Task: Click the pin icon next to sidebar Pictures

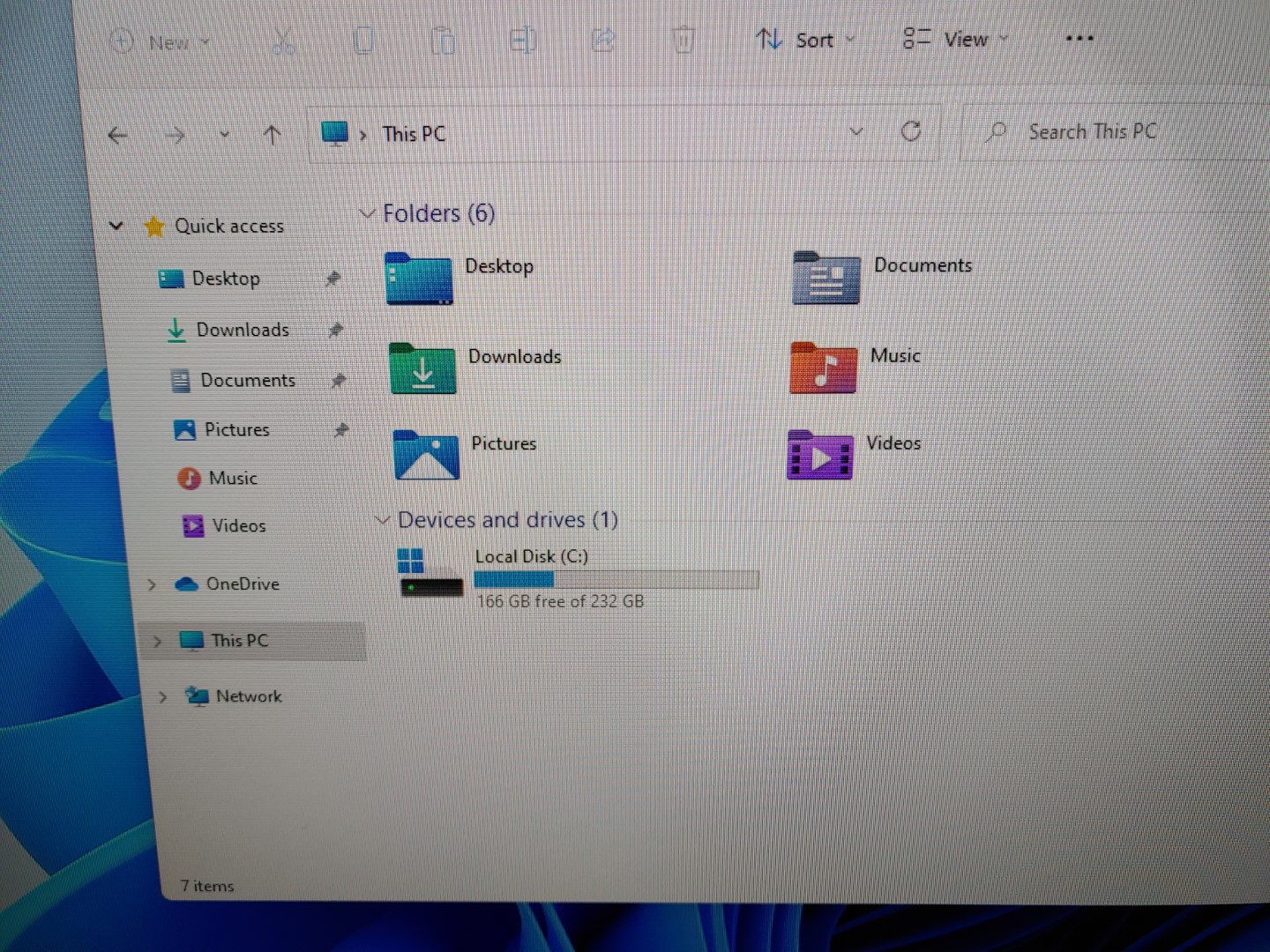Action: [x=341, y=429]
